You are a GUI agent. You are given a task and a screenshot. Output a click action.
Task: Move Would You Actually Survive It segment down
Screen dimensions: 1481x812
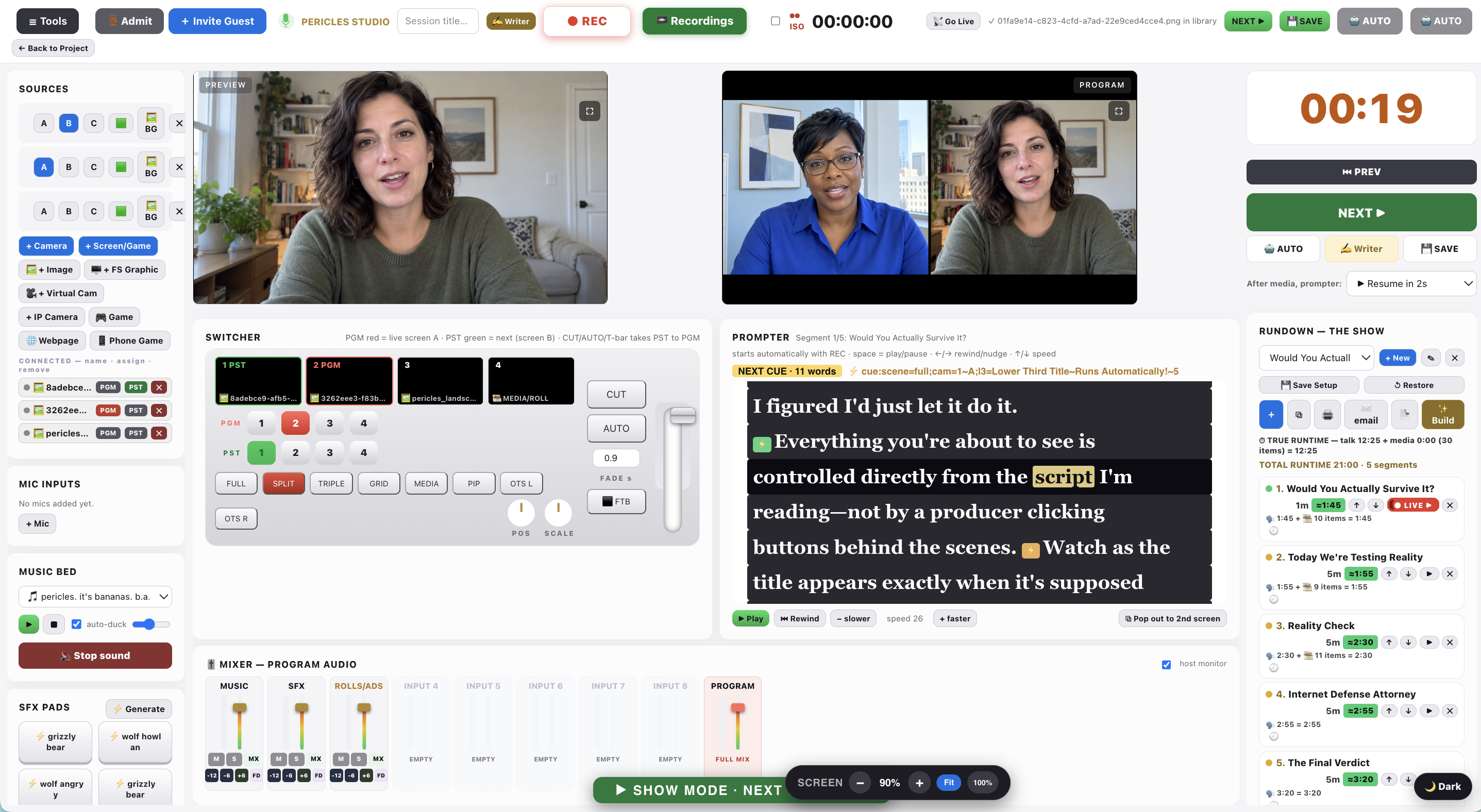point(1376,505)
